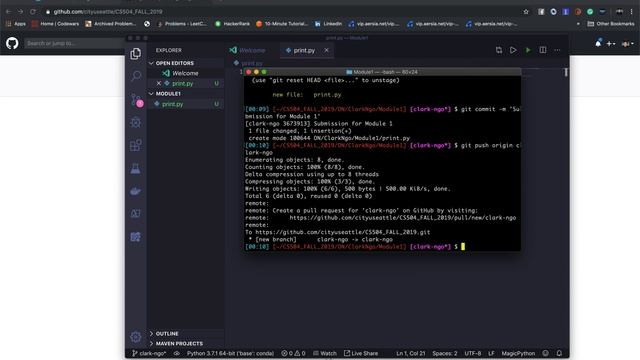
Task: Click the outlined run play icon in editor toolbar
Action: [x=513, y=50]
